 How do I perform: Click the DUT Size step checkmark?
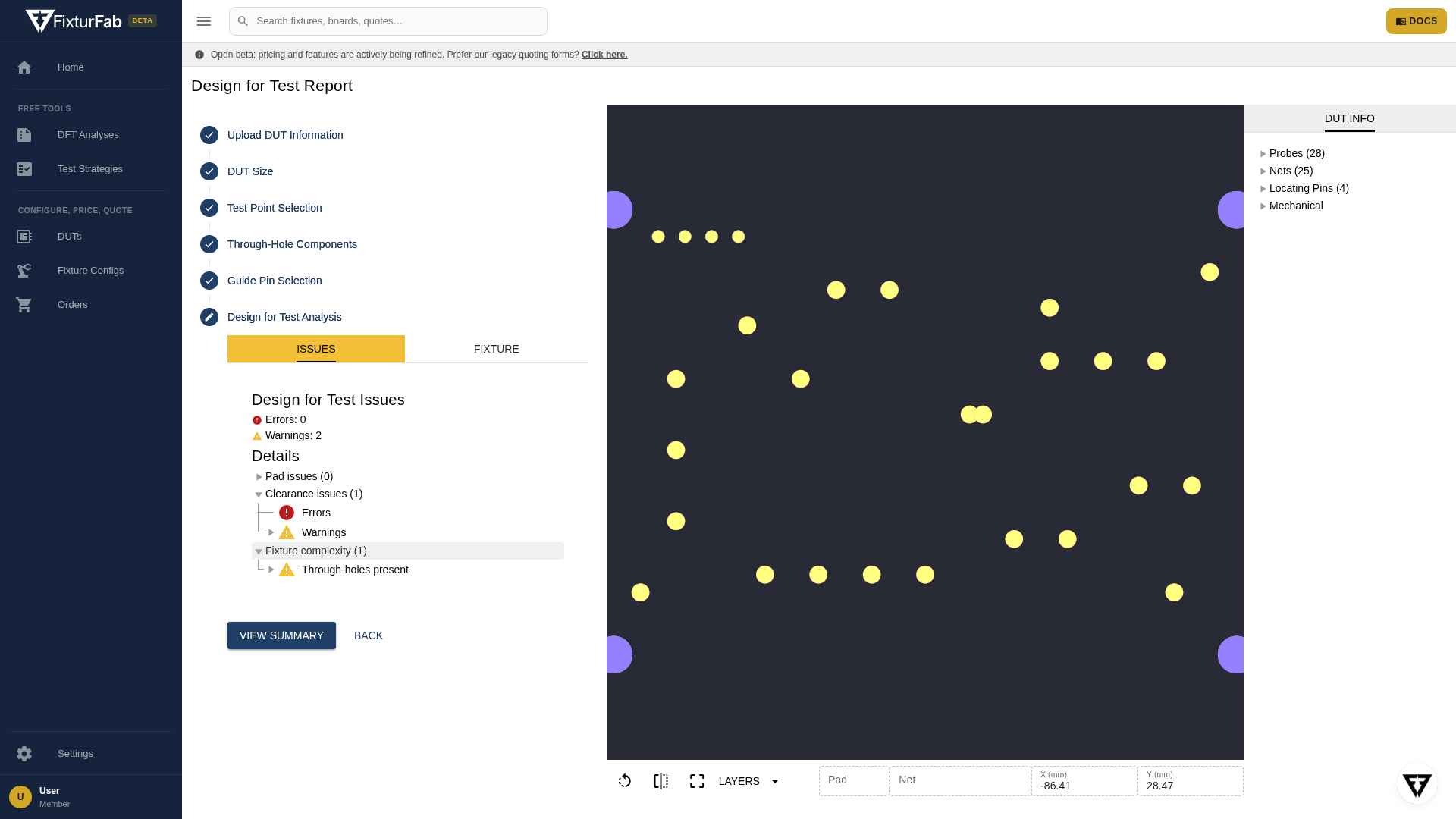[209, 171]
